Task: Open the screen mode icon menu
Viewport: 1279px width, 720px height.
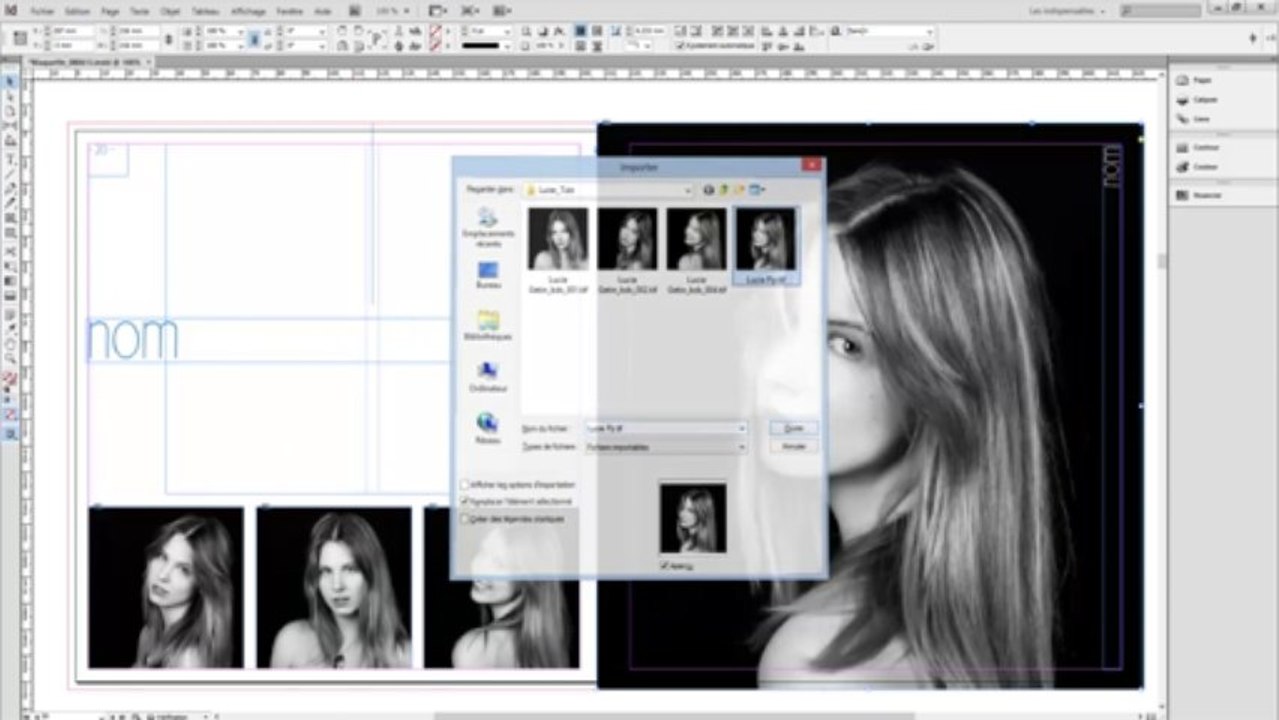Action: [x=469, y=10]
